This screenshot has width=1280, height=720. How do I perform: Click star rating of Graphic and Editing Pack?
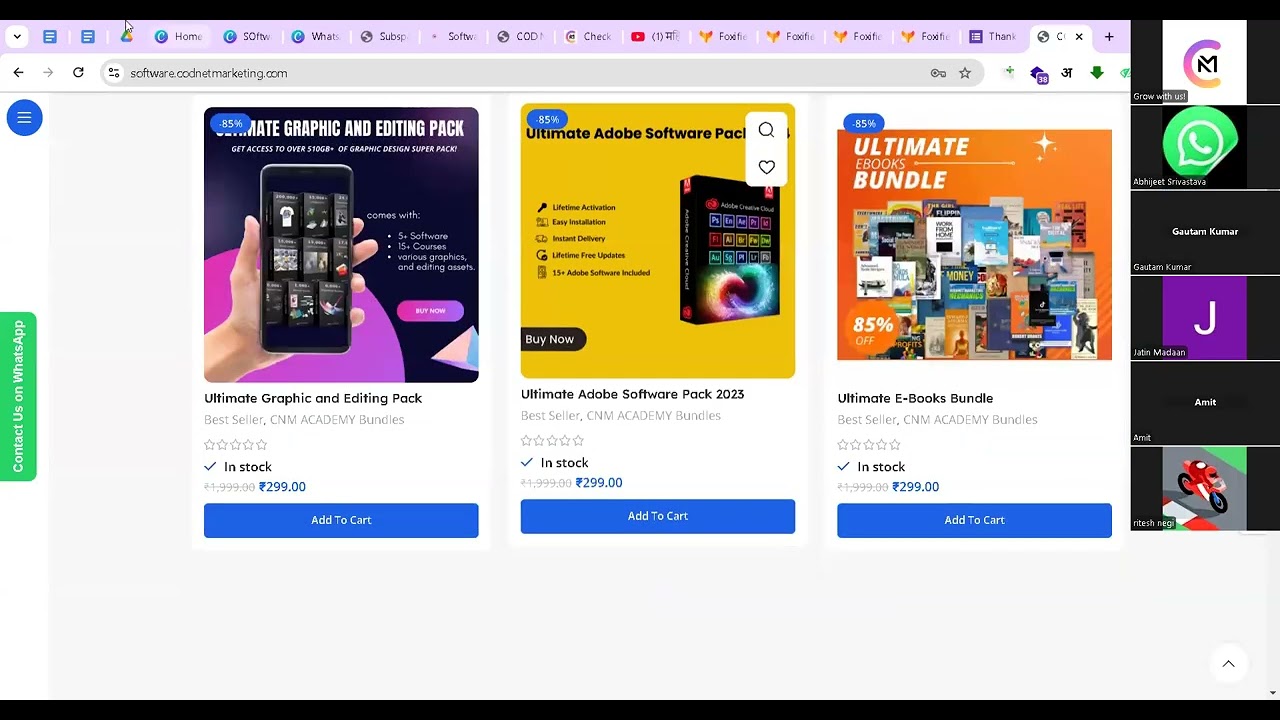[236, 445]
